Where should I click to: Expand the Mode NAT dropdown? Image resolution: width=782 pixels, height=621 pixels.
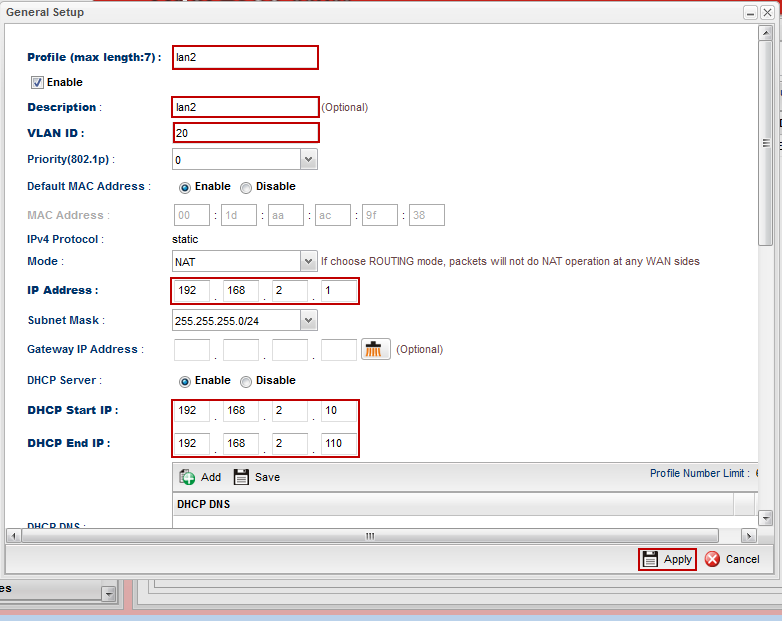click(x=308, y=261)
